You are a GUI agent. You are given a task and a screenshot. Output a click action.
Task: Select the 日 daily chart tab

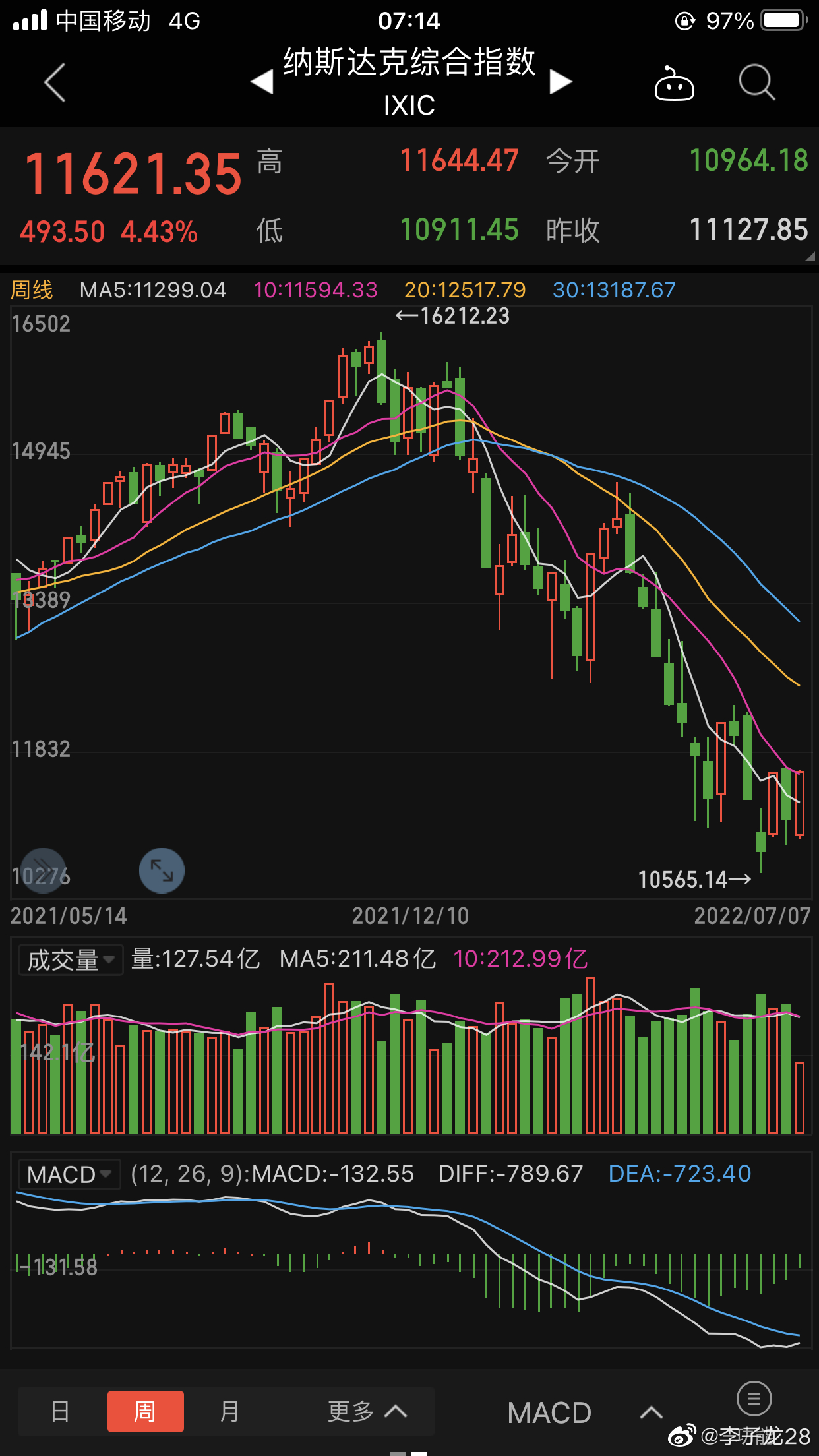tap(61, 1411)
